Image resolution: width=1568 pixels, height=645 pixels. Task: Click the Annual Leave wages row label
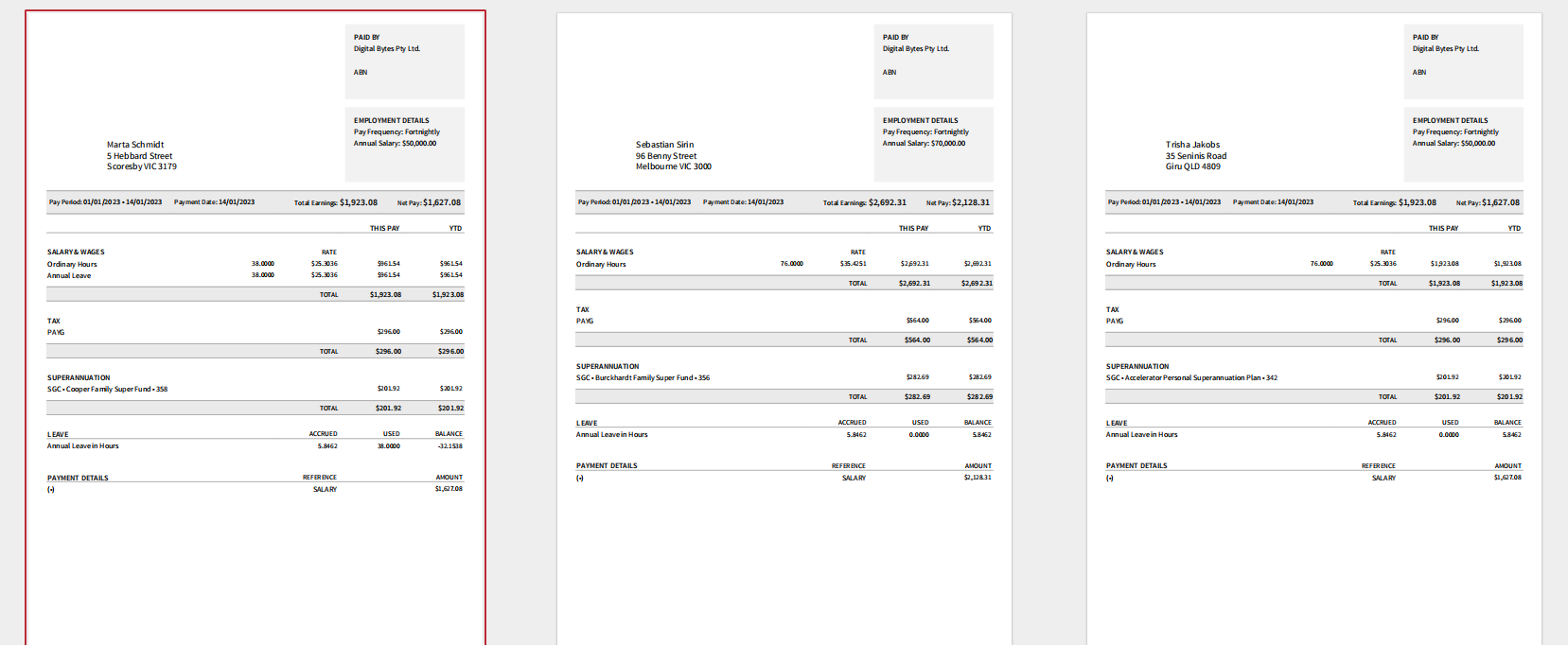(x=69, y=275)
